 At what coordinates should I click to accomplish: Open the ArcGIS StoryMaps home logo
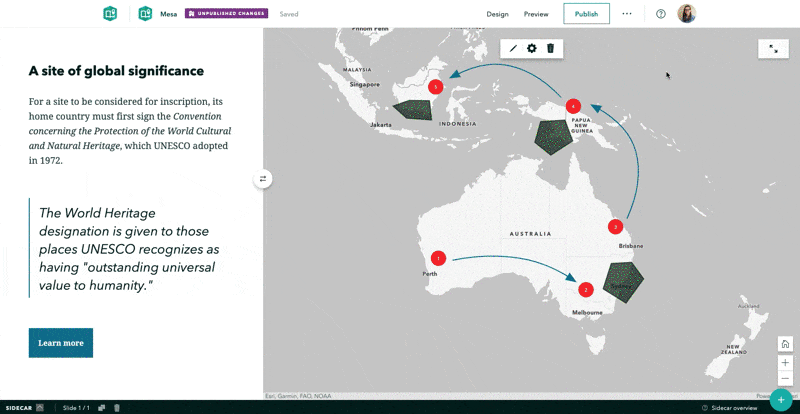110,13
